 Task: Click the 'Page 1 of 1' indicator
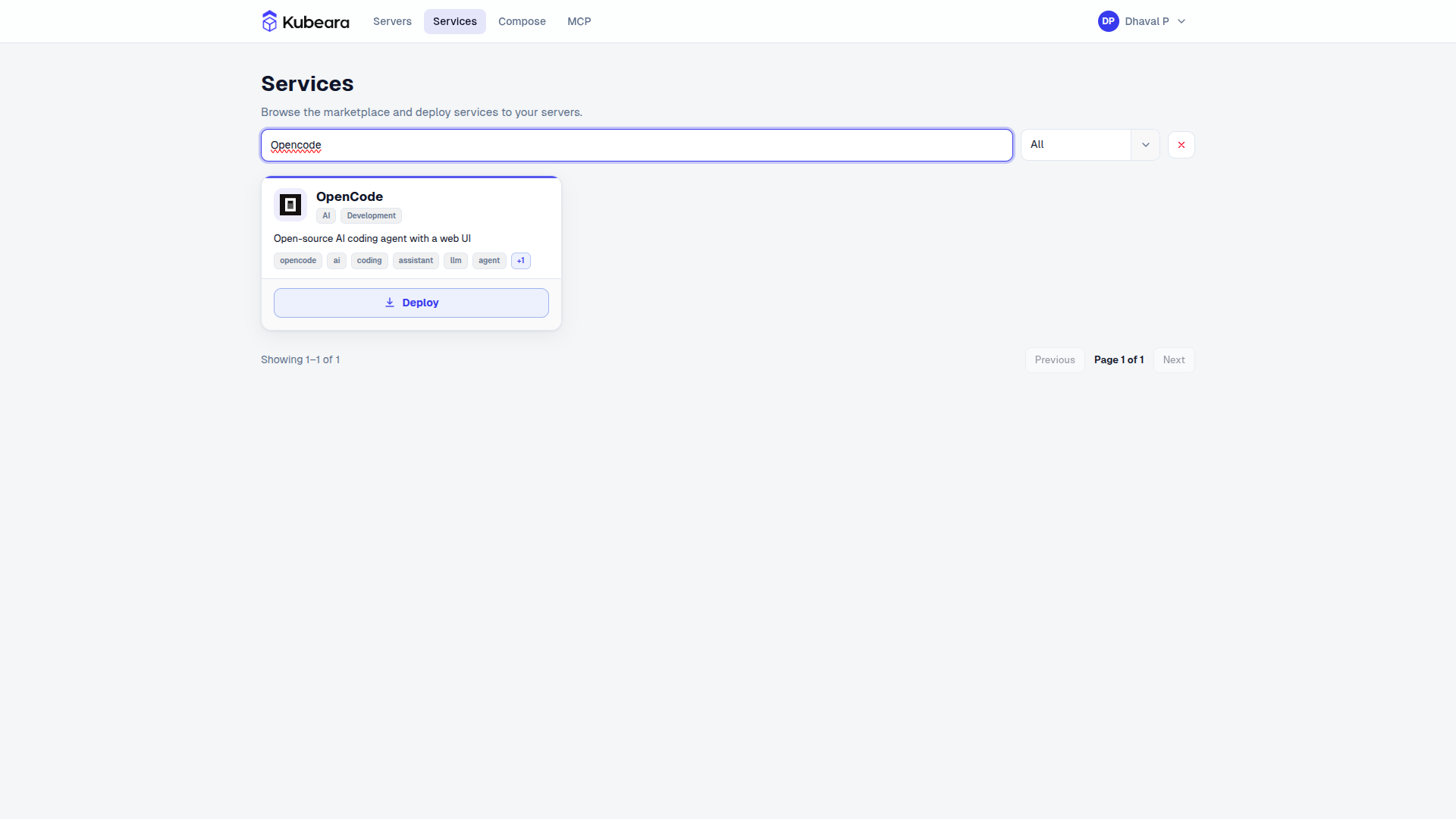click(x=1119, y=360)
